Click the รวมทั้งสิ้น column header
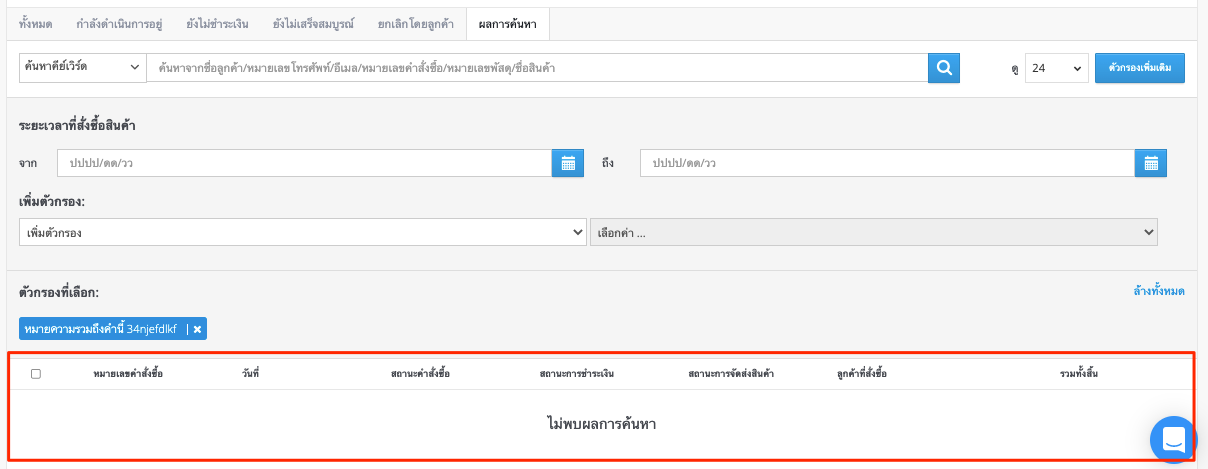The height and width of the screenshot is (469, 1208). (x=1079, y=374)
